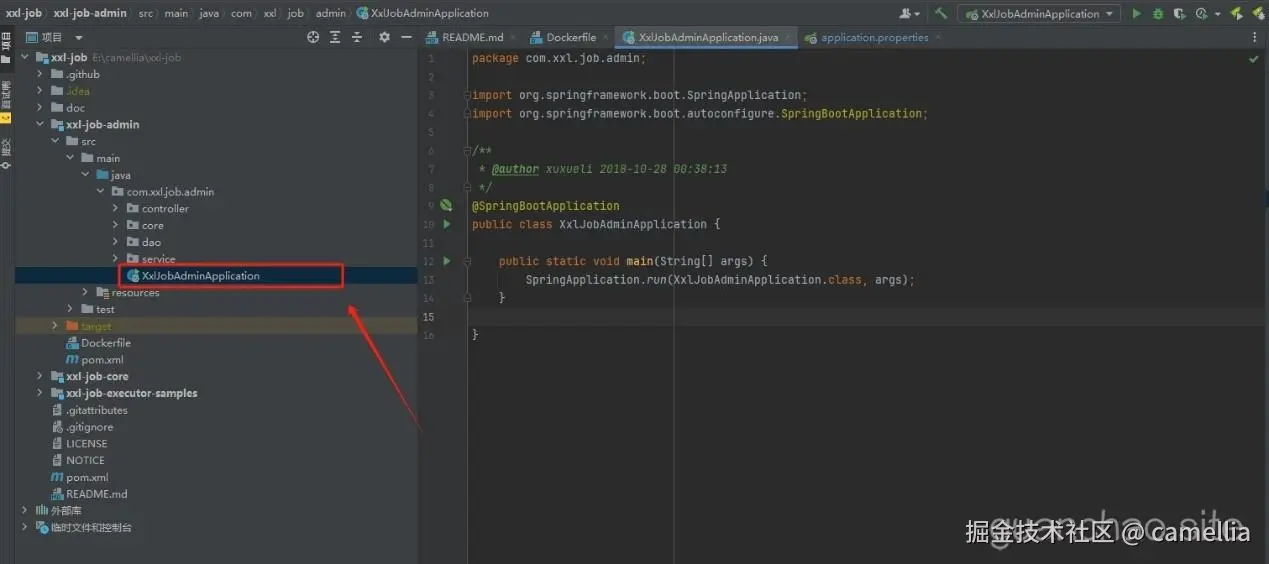Build the project with the hammer icon

pos(941,14)
